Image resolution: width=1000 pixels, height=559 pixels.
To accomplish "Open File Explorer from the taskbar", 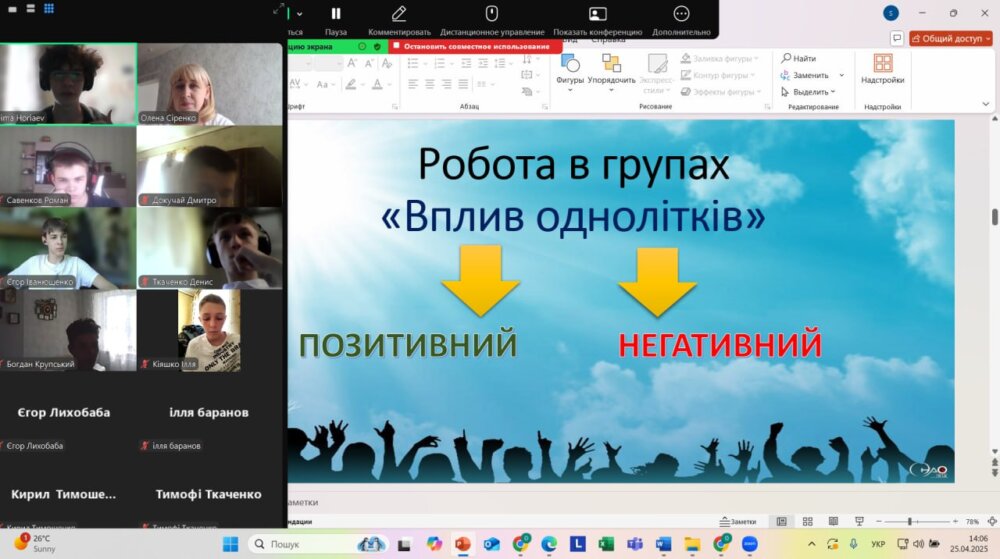I will pos(692,544).
